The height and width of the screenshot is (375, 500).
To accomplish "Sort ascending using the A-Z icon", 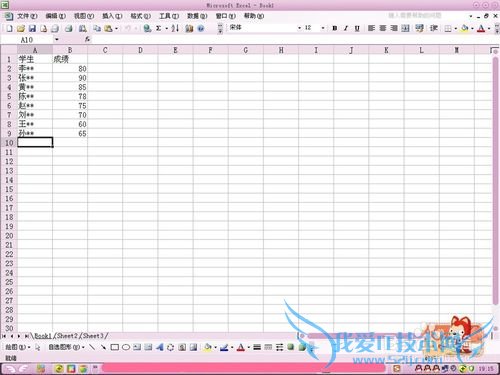I will point(175,28).
